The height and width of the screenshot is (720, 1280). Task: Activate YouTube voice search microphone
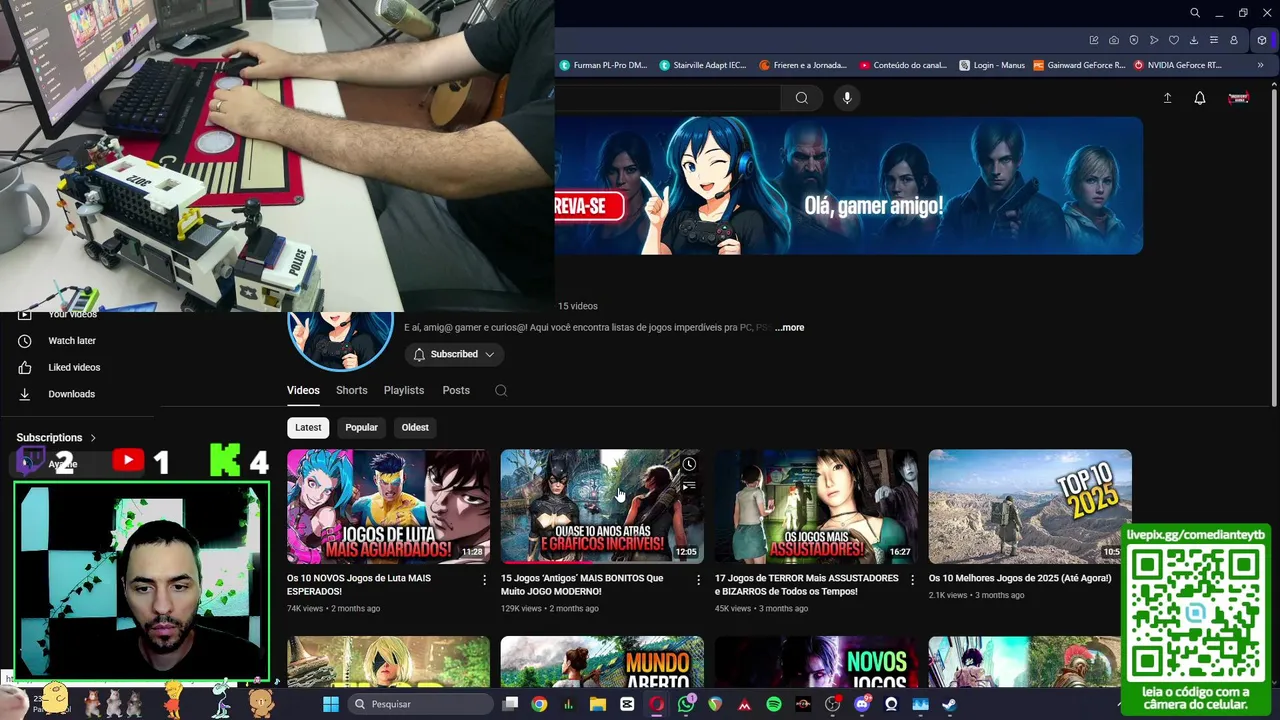click(847, 98)
